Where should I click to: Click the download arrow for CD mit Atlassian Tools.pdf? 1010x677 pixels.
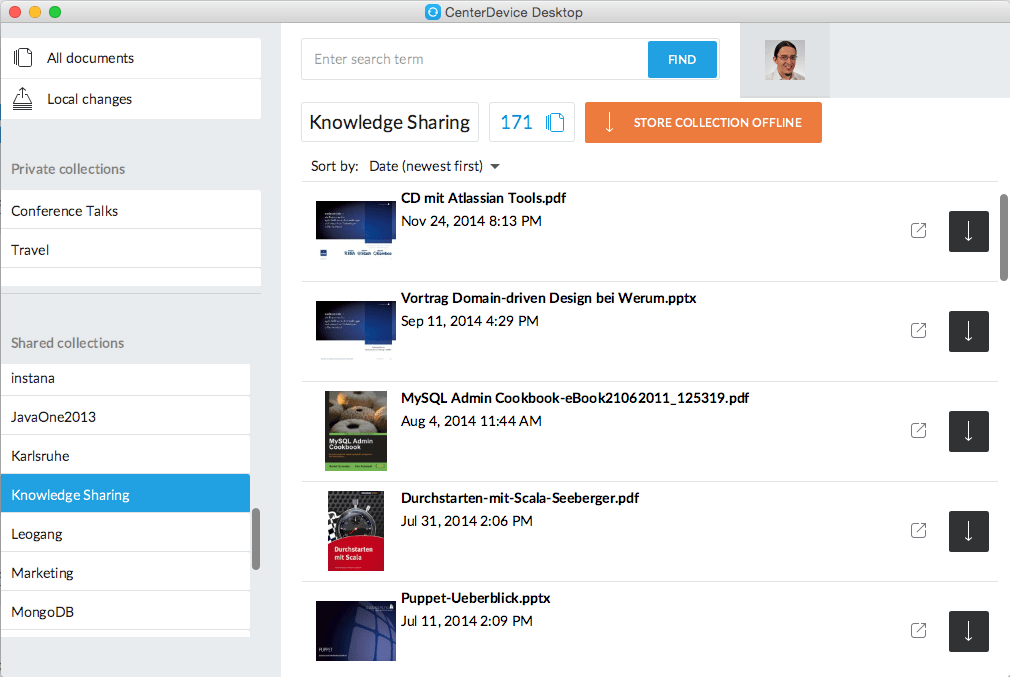[968, 231]
